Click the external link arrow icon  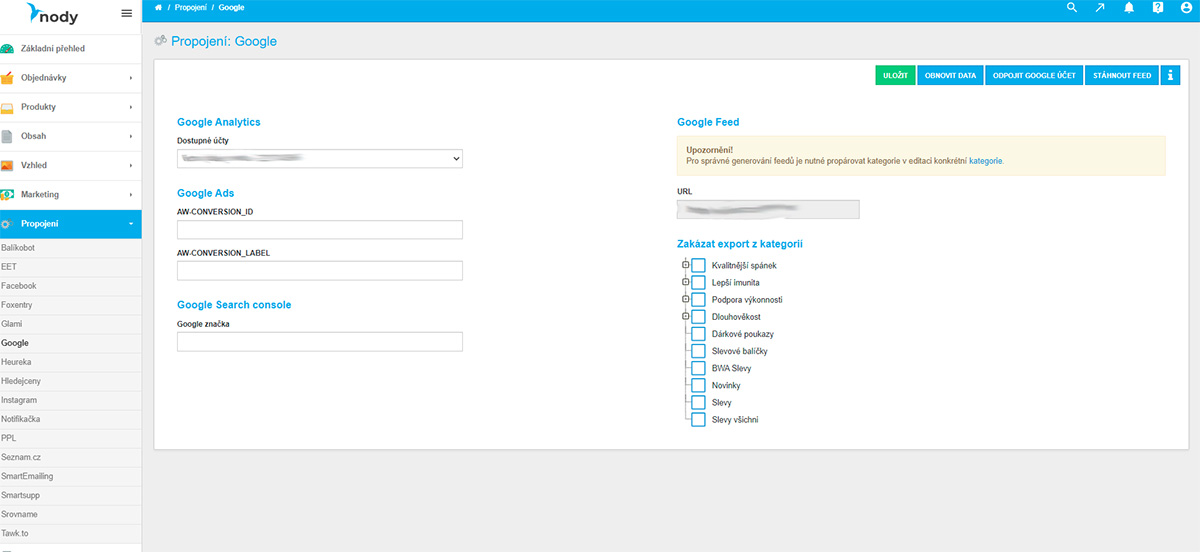pos(1100,8)
